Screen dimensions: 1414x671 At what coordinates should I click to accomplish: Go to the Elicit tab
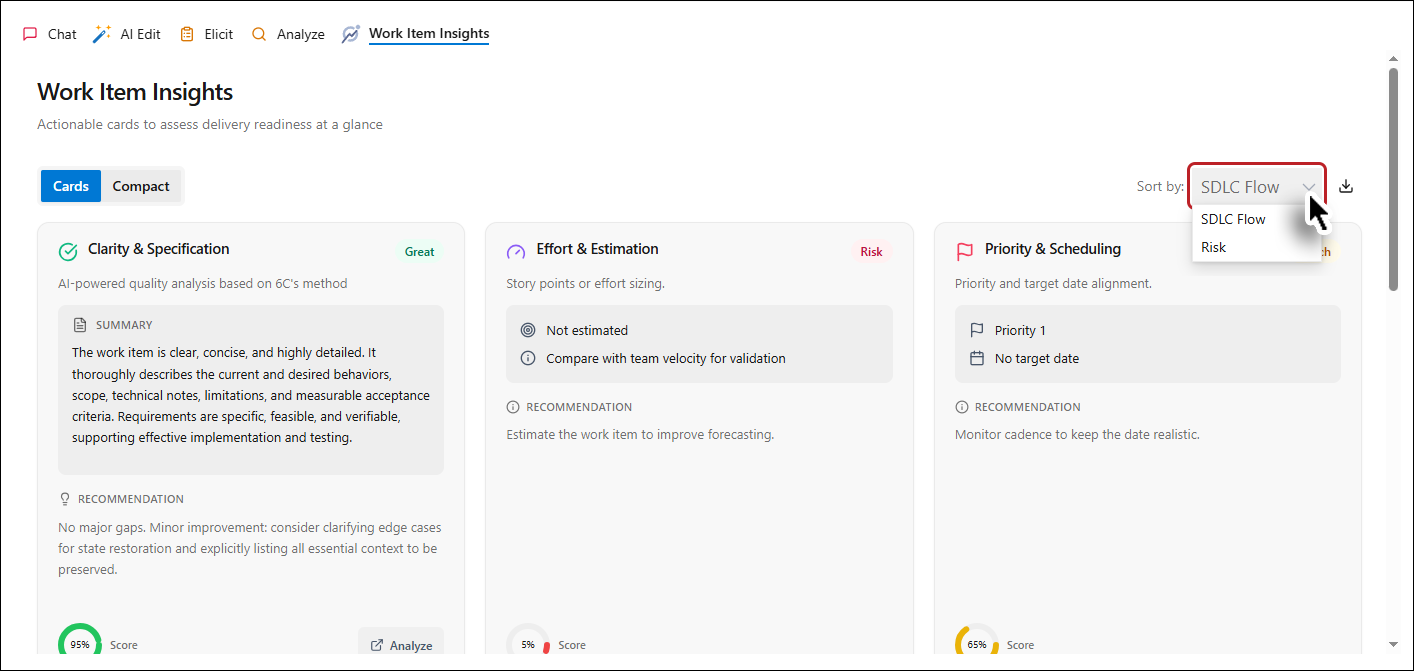[x=206, y=34]
